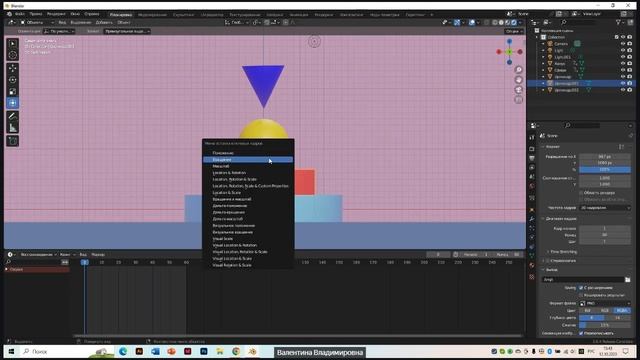
Task: Open По умолч. orientation dropdown
Action: (60, 31)
